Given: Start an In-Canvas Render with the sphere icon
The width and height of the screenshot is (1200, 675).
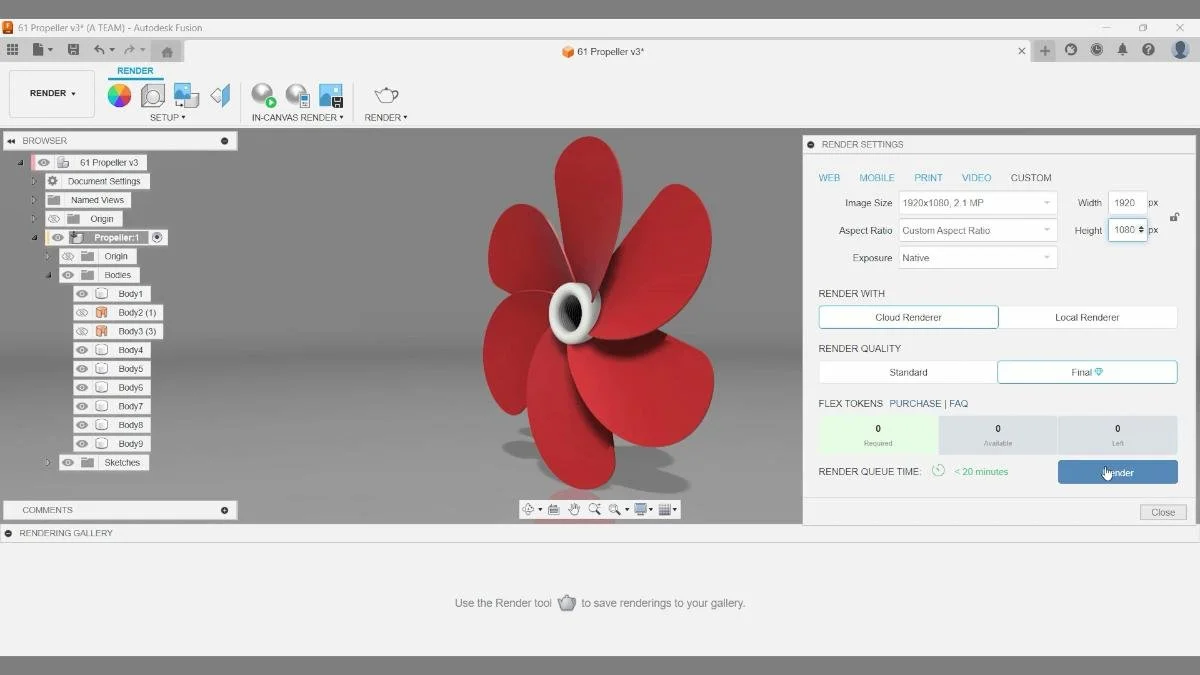Looking at the screenshot, I should [263, 95].
